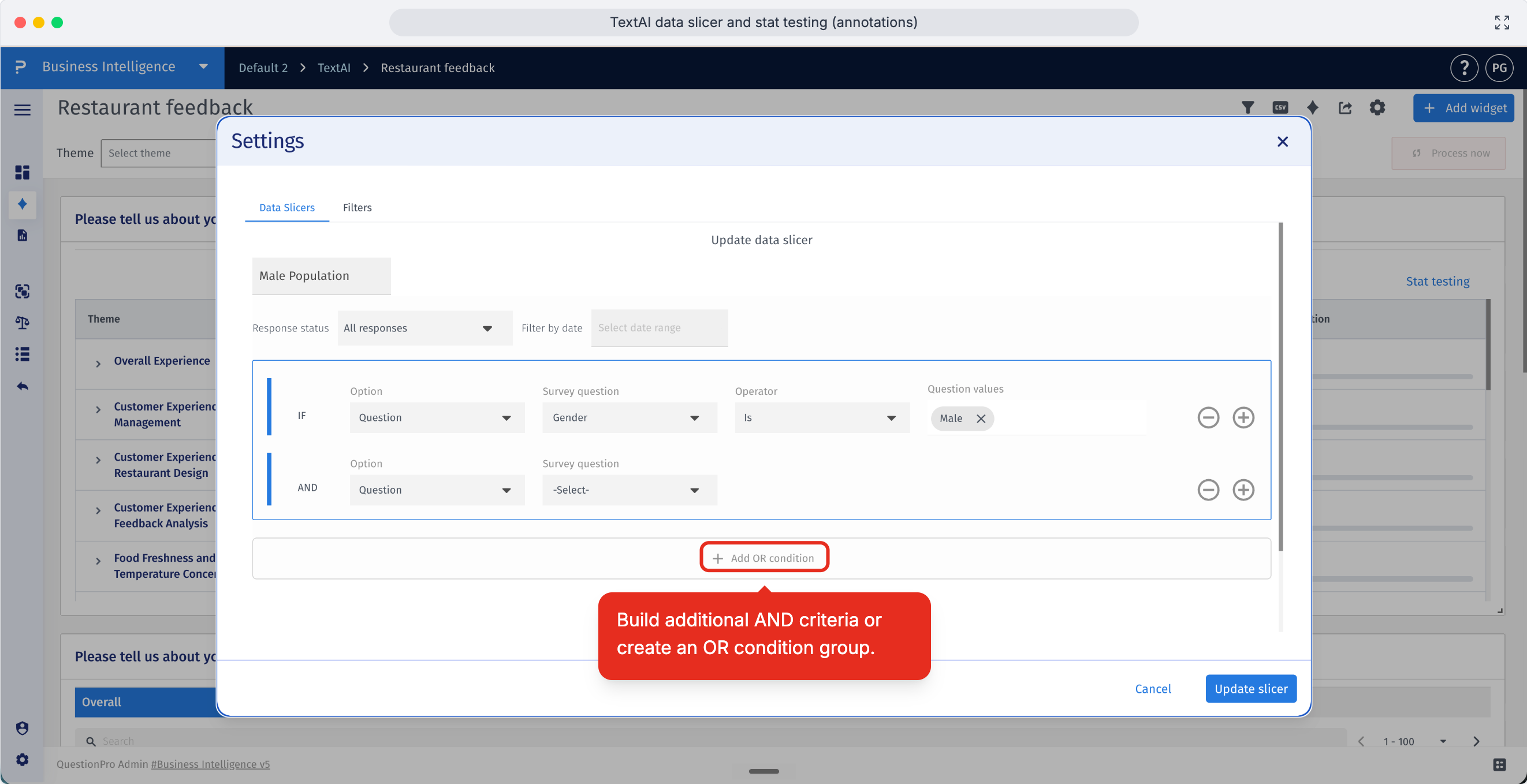The height and width of the screenshot is (784, 1527).
Task: Navigate to Default 2 breadcrumb
Action: [263, 68]
